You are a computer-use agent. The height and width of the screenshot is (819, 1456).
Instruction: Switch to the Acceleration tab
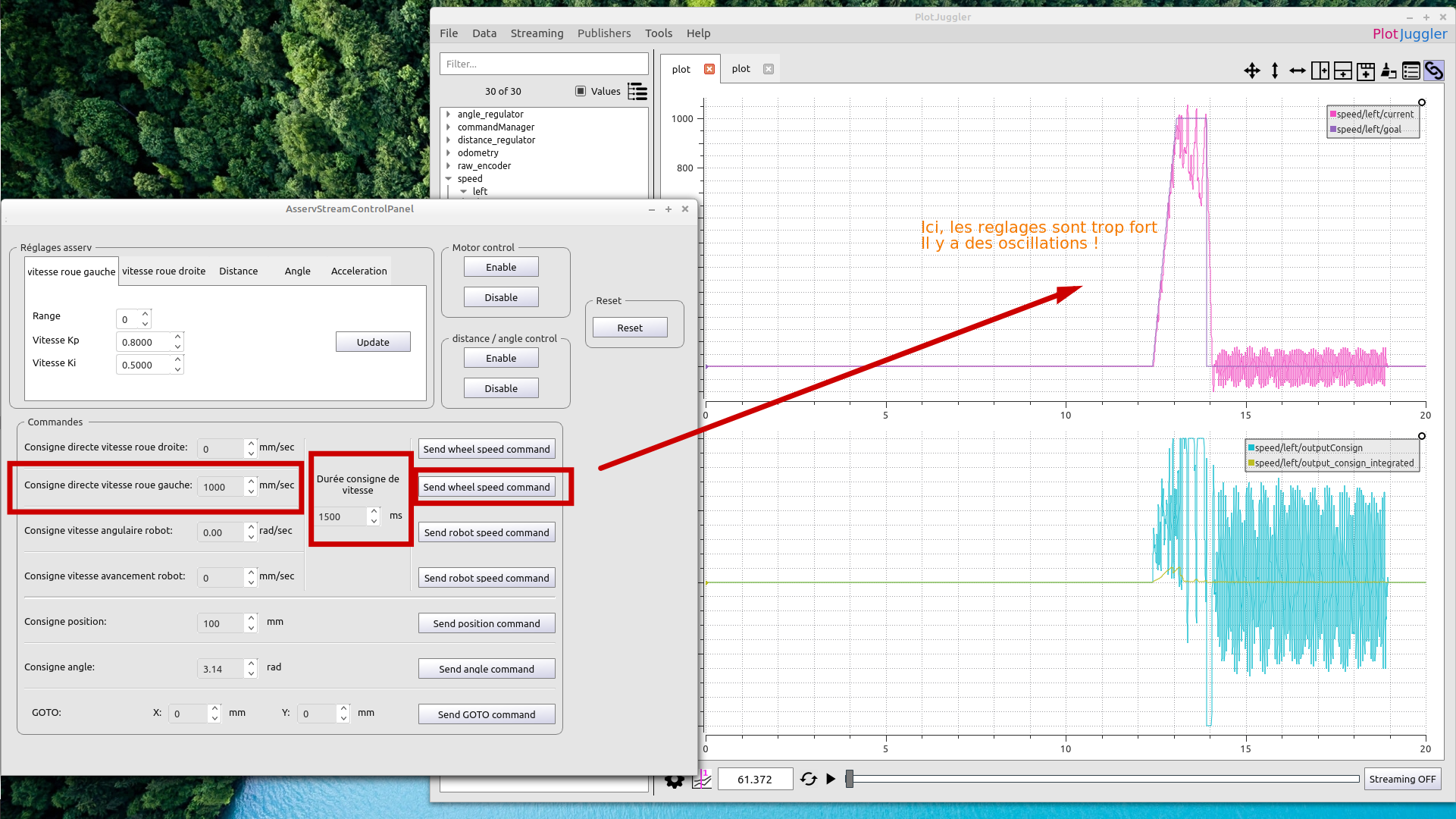359,271
